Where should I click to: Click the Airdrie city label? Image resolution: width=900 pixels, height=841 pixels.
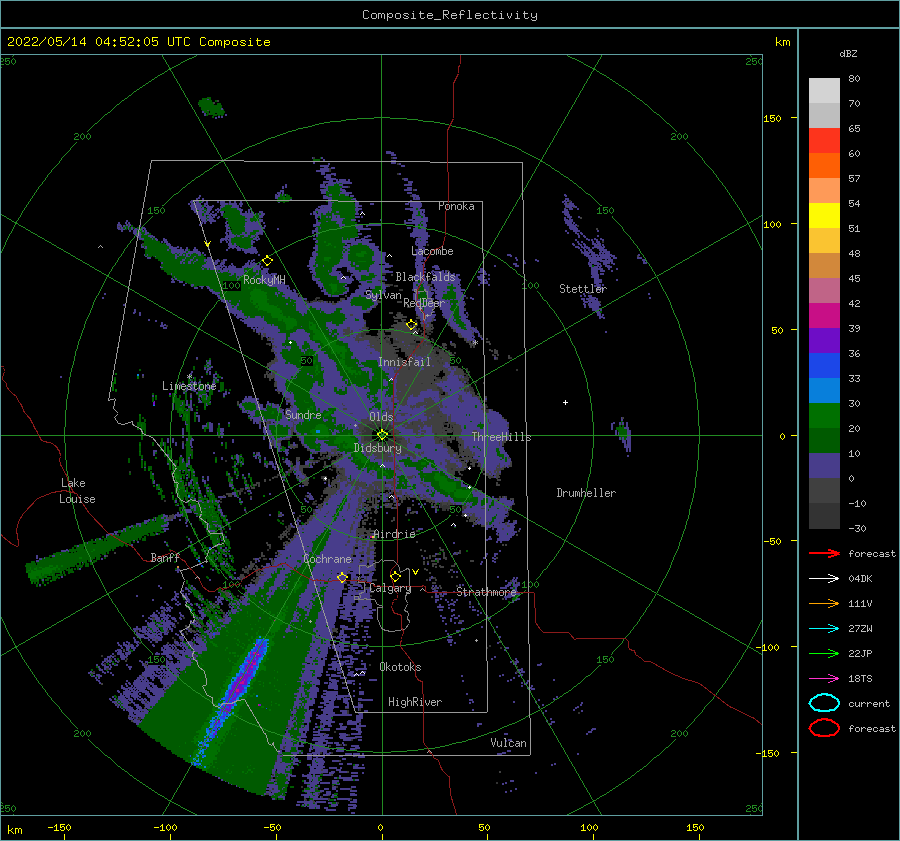coord(394,534)
